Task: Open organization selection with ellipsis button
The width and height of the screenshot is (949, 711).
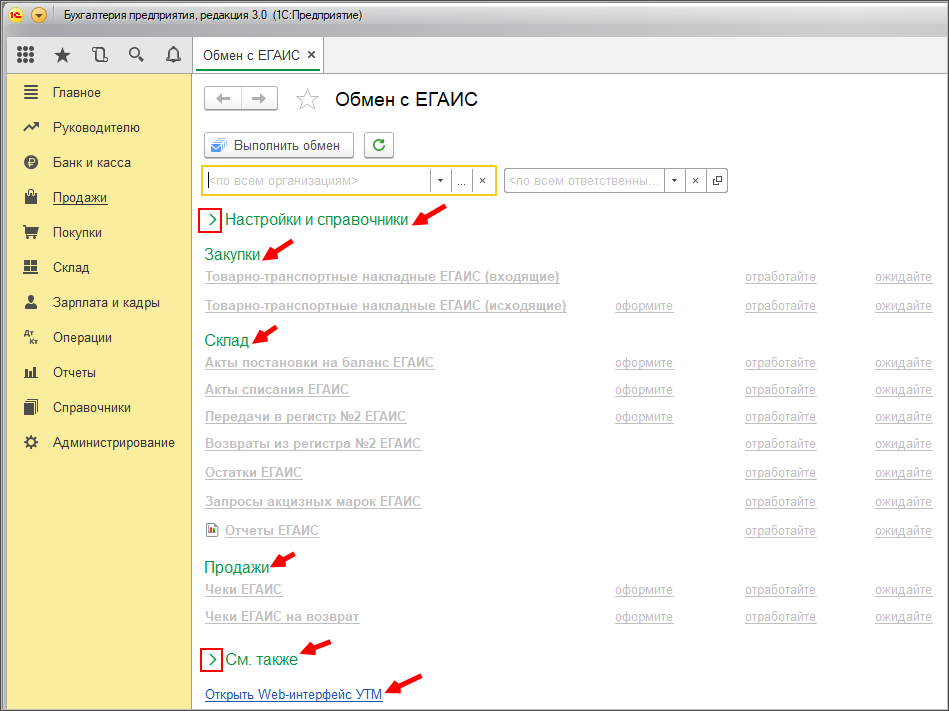Action: click(461, 180)
